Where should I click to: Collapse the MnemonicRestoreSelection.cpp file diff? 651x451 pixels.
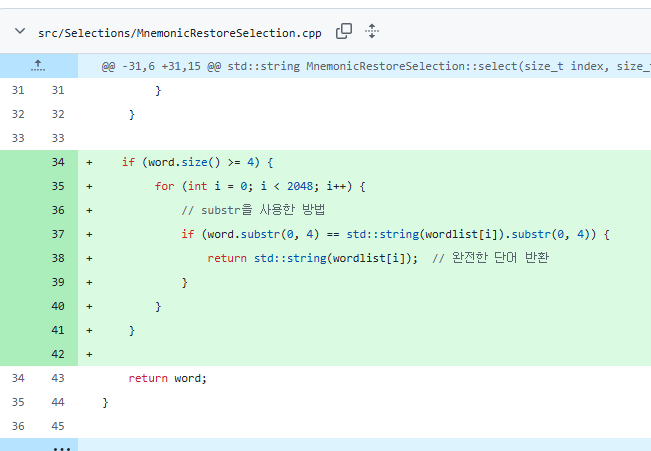20,31
